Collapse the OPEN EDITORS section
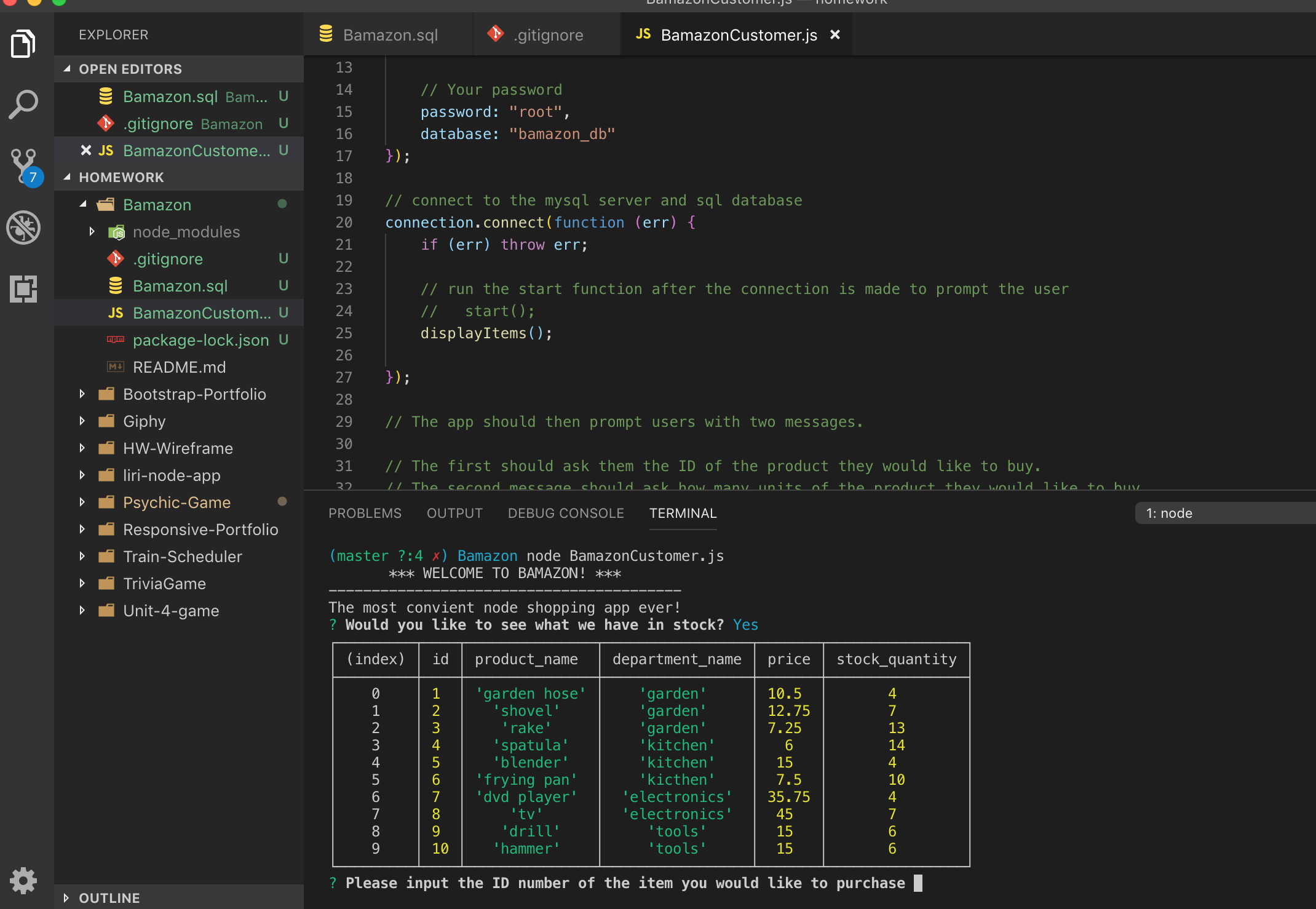 point(130,69)
